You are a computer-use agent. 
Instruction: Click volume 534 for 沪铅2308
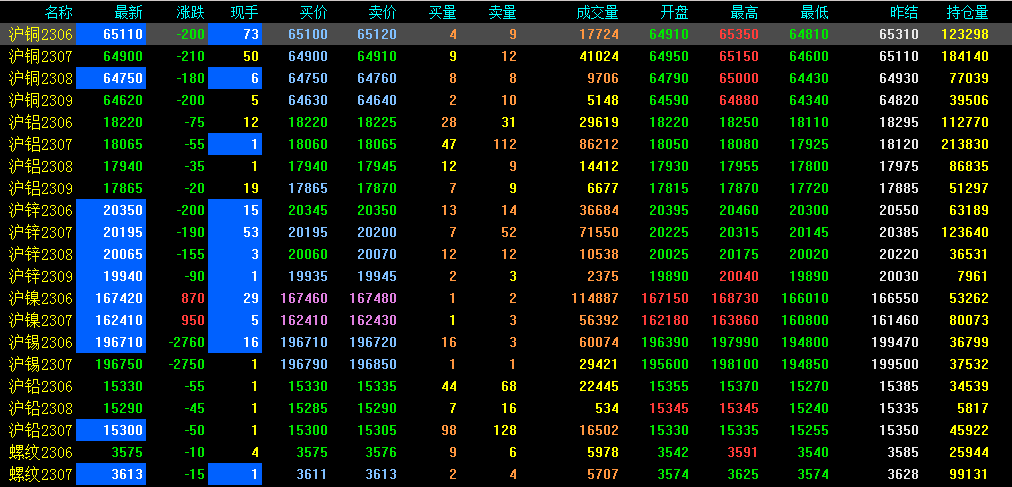point(607,408)
